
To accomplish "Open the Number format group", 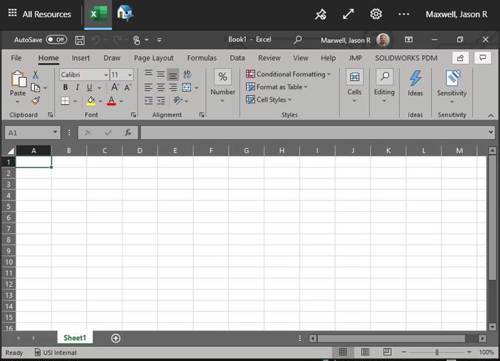I will pyautogui.click(x=222, y=85).
